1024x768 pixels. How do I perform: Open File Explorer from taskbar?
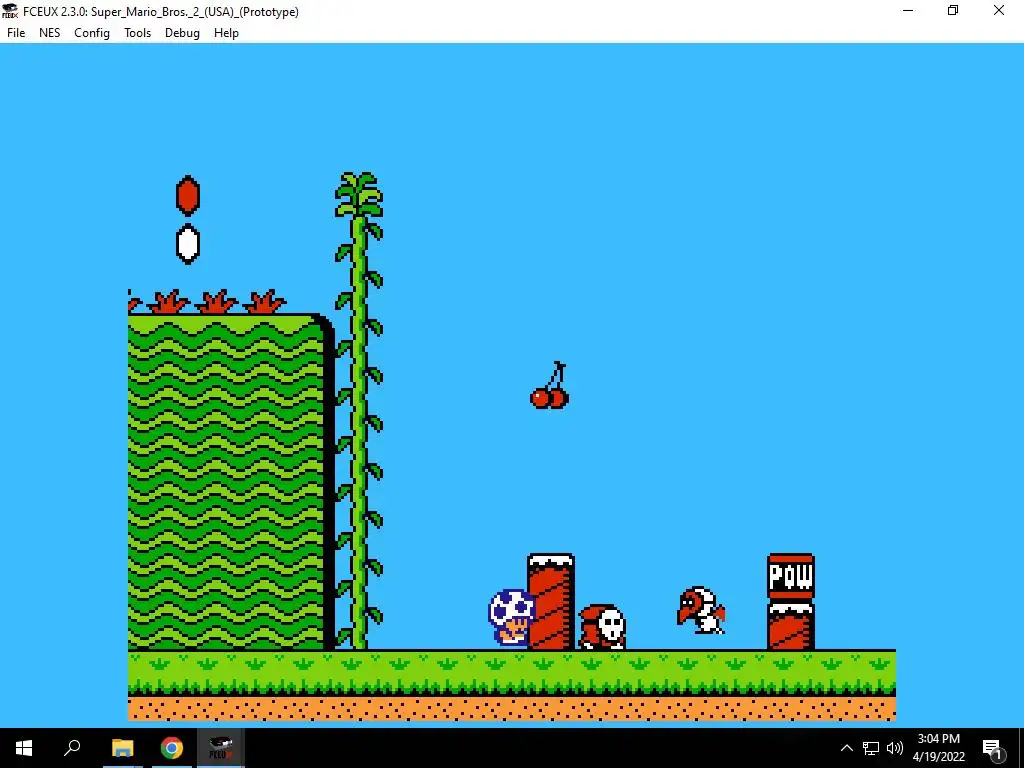(x=122, y=748)
